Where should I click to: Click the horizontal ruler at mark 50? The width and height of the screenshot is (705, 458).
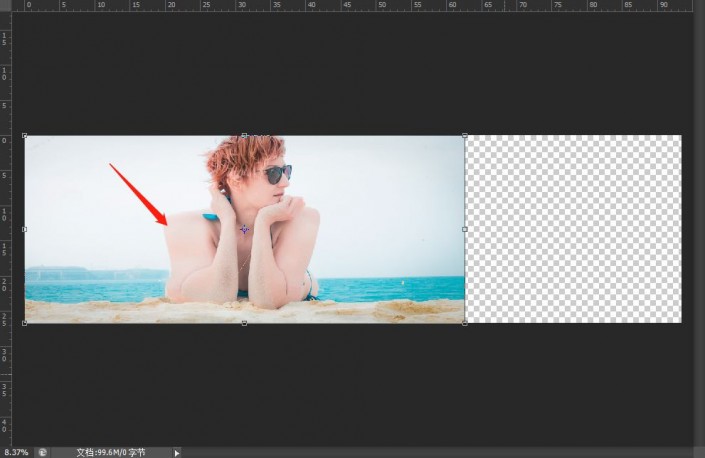382,5
